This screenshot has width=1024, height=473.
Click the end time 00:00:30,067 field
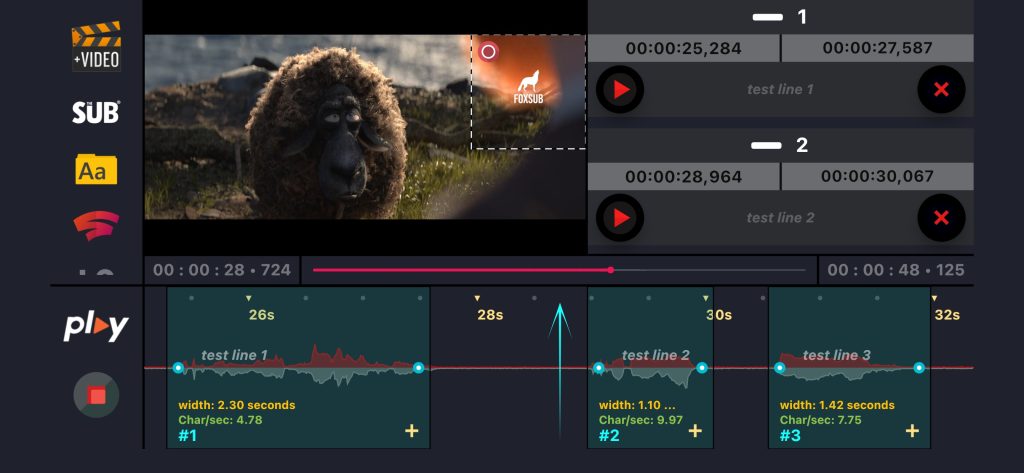(877, 176)
